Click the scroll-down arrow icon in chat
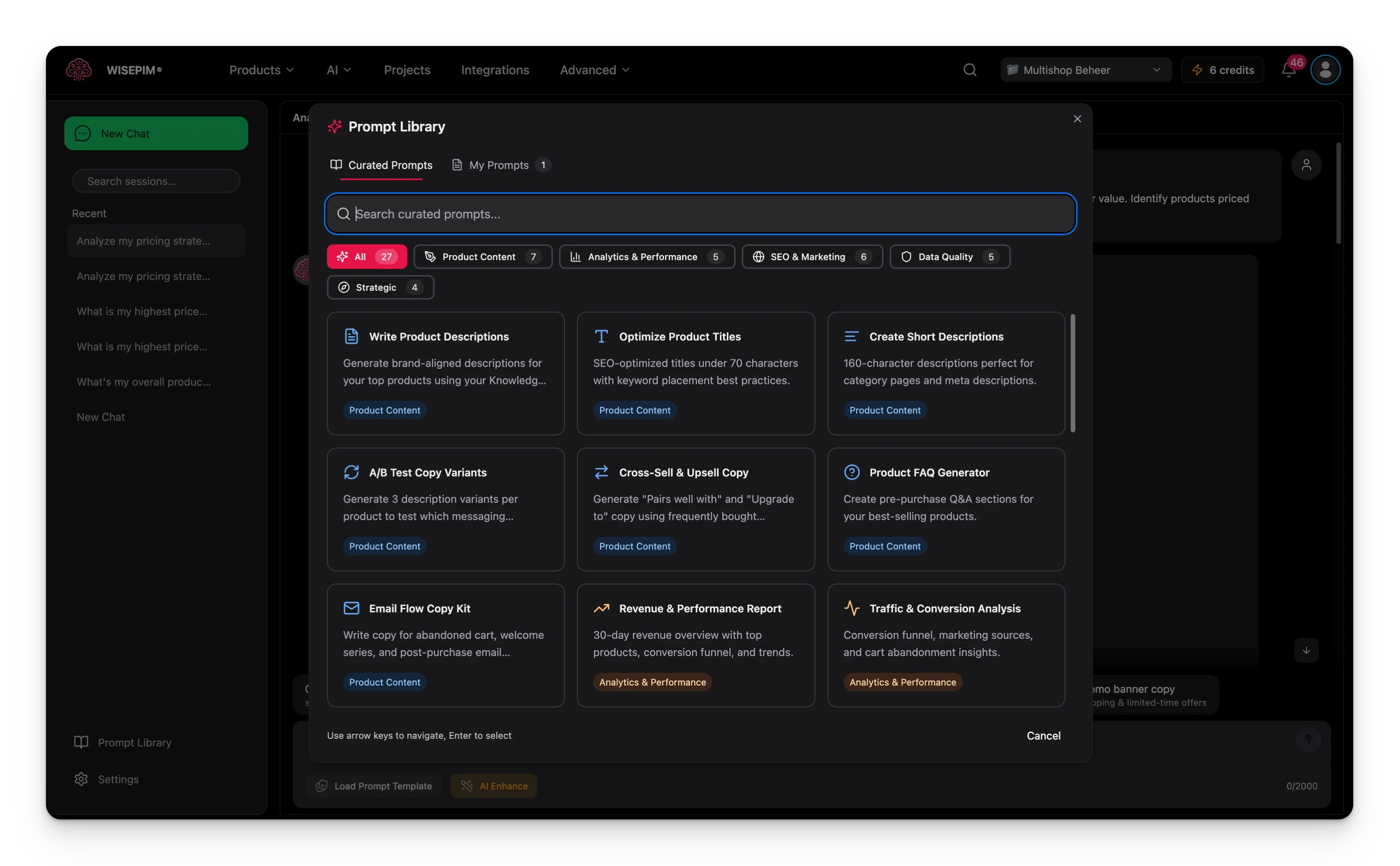The width and height of the screenshot is (1400, 866). pos(1306,650)
